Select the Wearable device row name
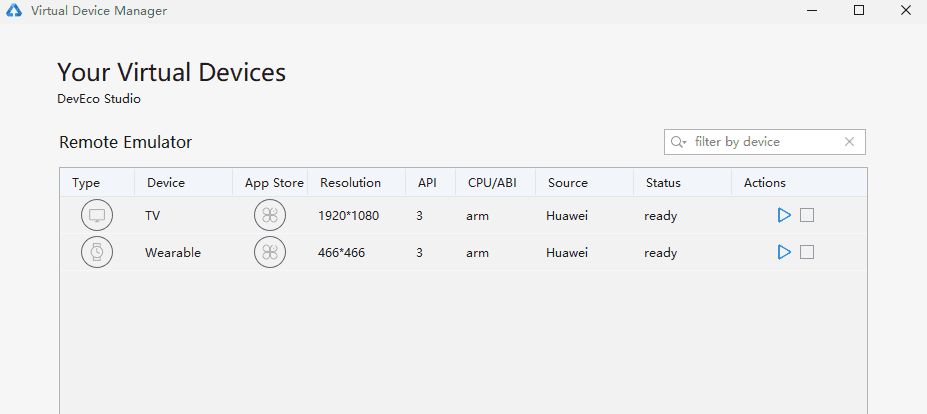 pos(173,253)
